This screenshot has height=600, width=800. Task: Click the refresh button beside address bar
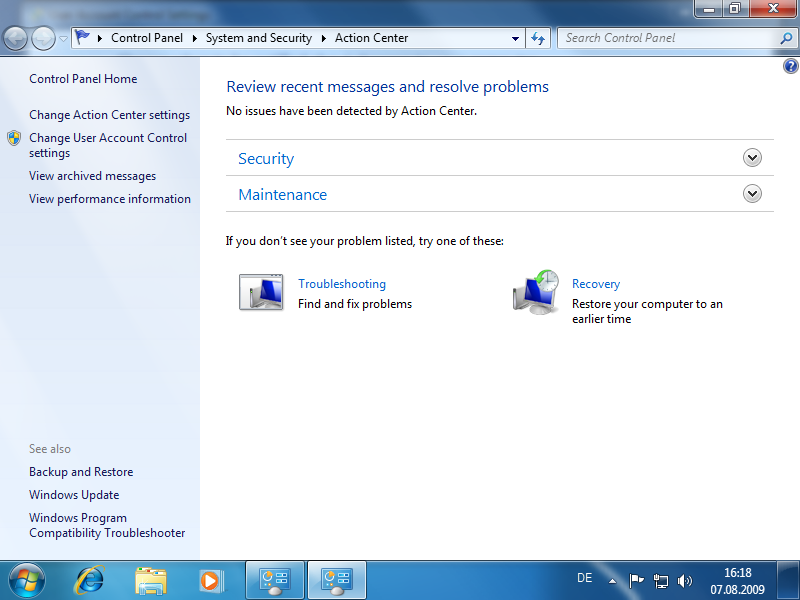coord(538,38)
